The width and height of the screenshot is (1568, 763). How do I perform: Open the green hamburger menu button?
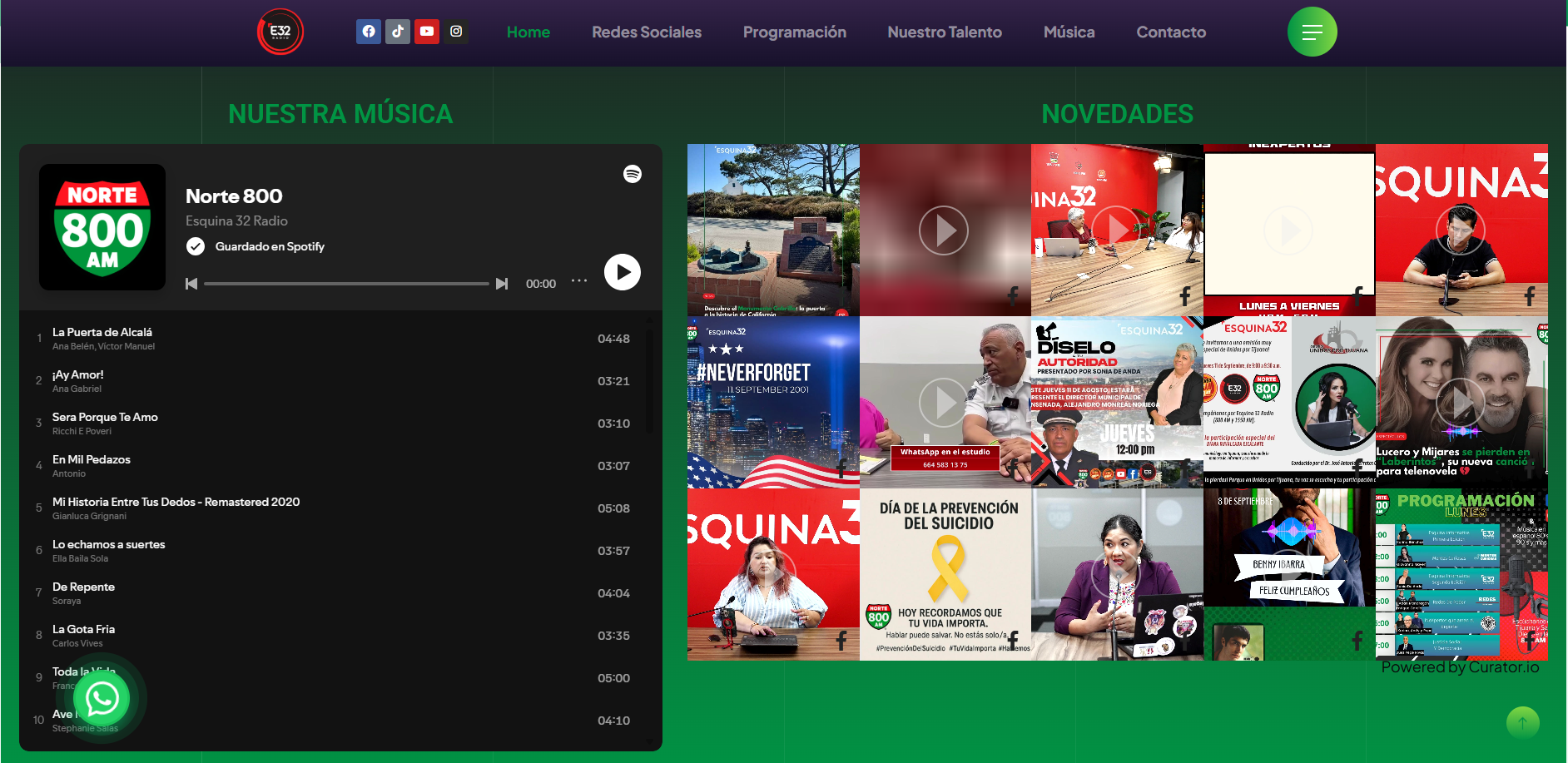[1312, 32]
